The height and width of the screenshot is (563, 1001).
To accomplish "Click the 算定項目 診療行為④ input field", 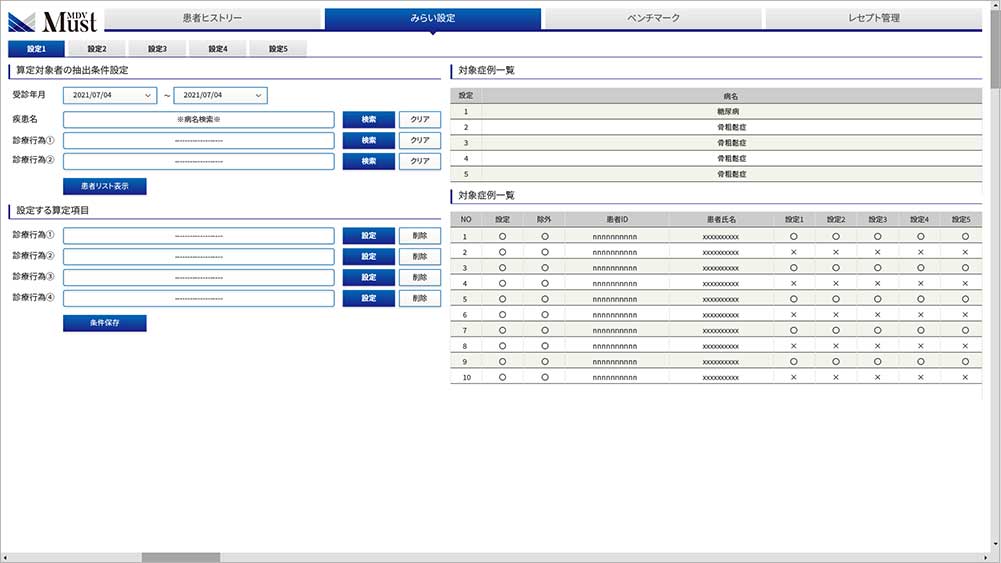I will tap(199, 298).
